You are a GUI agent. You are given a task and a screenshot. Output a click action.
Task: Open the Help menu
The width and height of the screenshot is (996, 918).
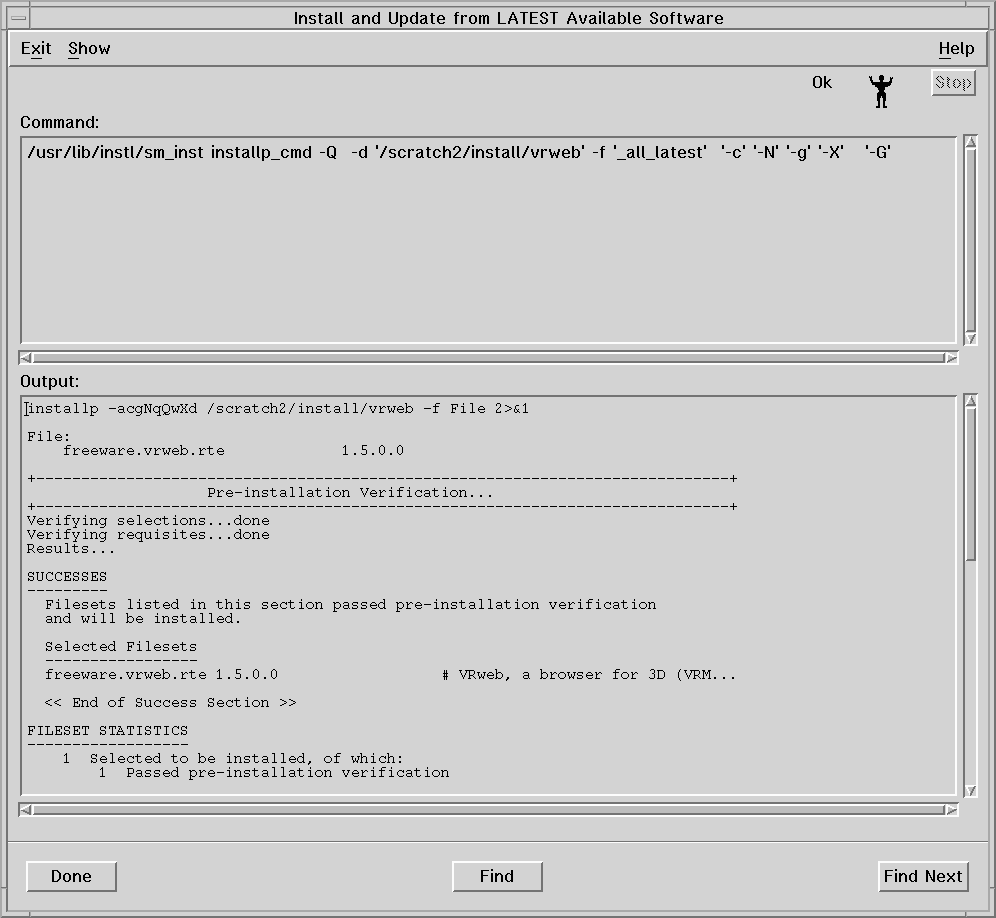click(956, 49)
